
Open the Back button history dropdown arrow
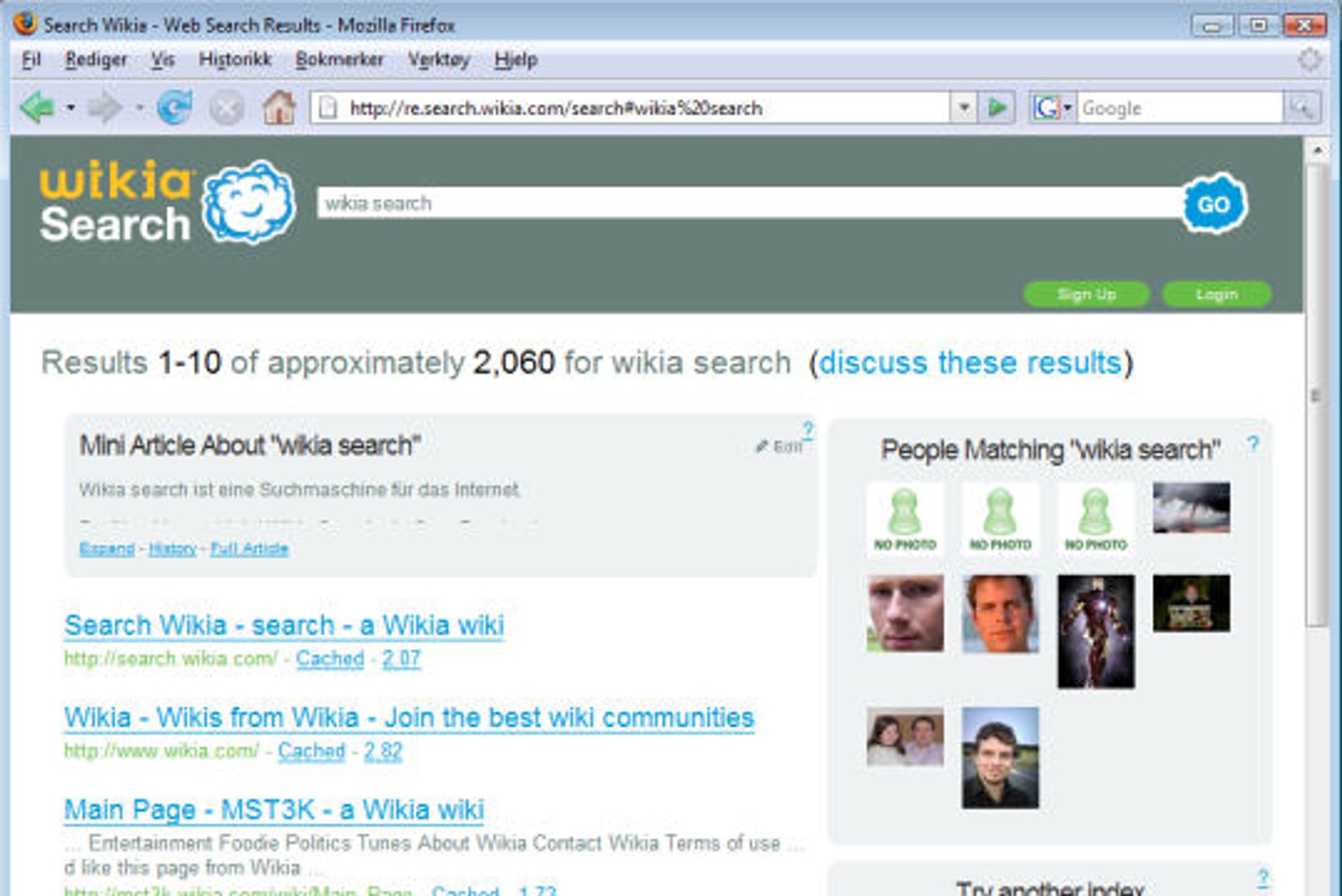(70, 107)
